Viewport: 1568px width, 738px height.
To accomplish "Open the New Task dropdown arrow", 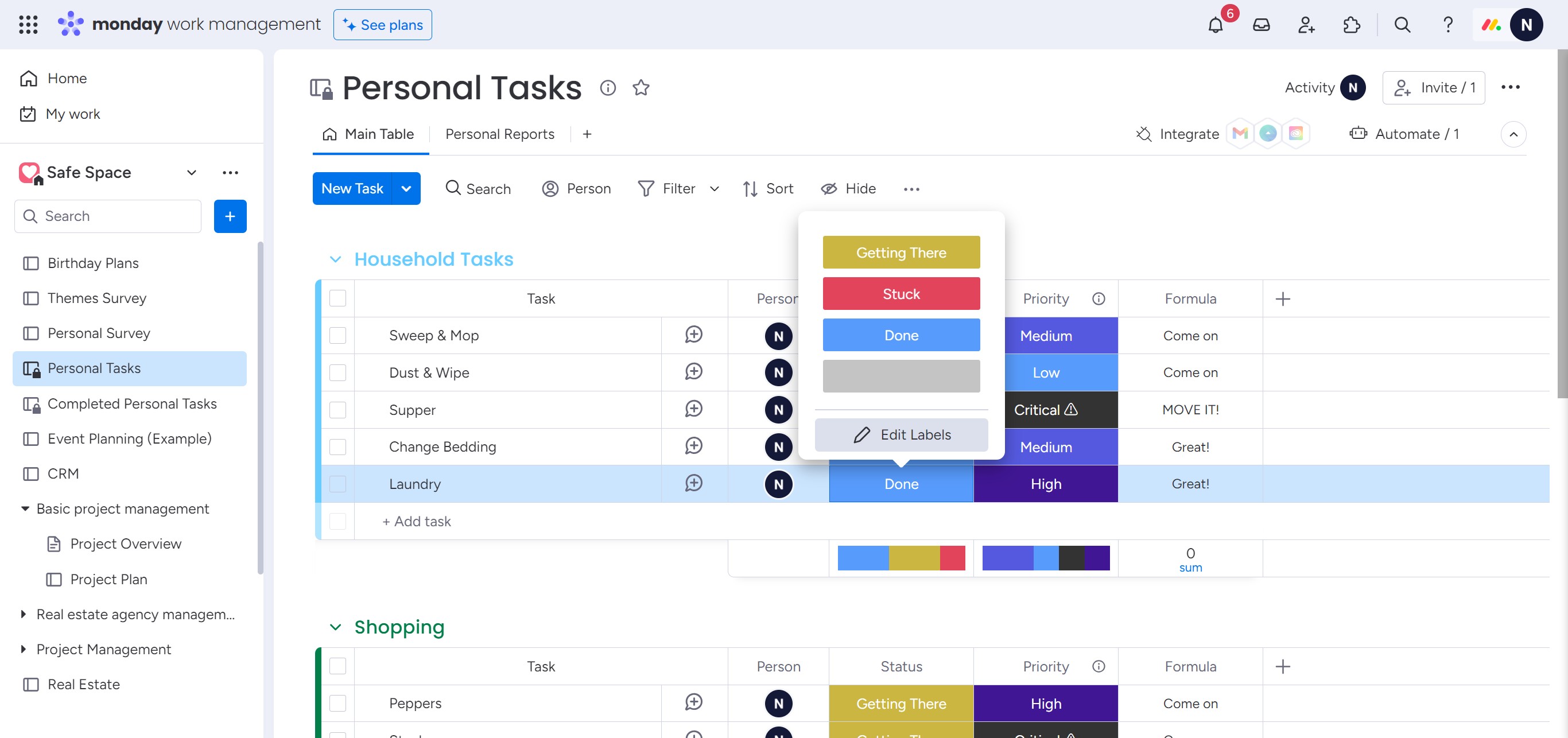I will pyautogui.click(x=406, y=189).
